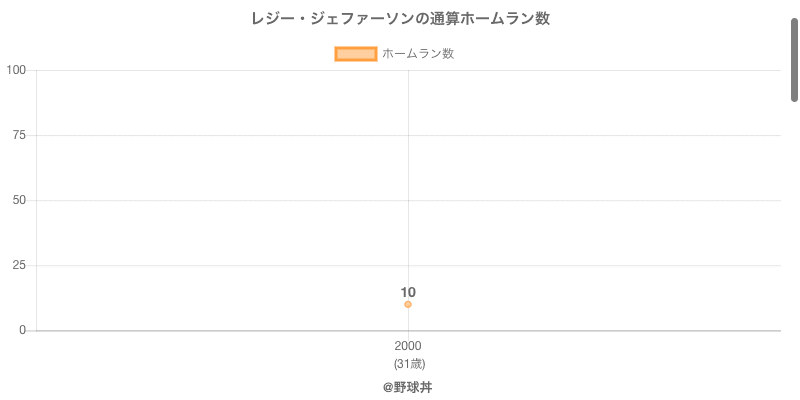Click the data label 10
The width and height of the screenshot is (800, 400).
pyautogui.click(x=408, y=292)
